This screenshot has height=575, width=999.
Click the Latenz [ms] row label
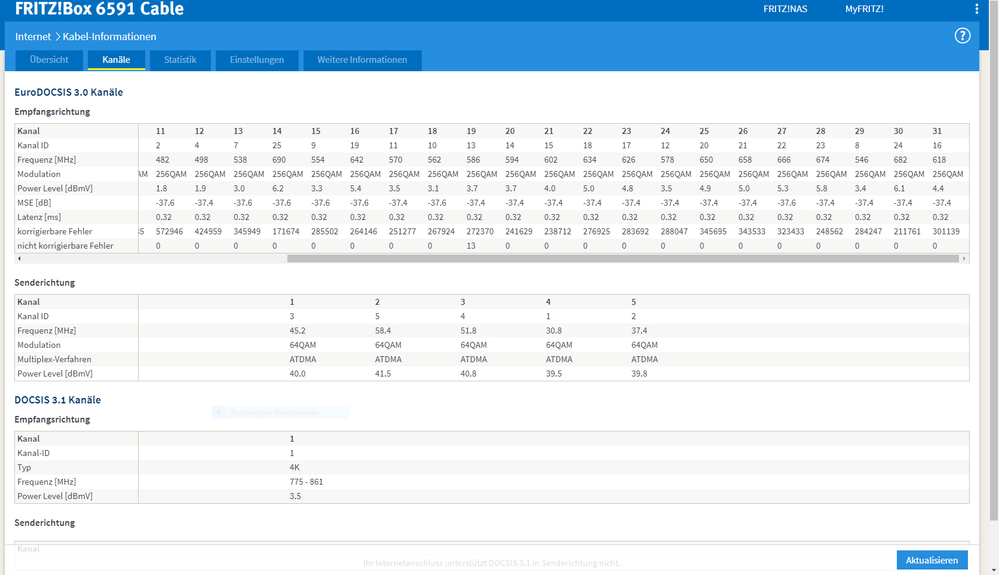point(39,217)
